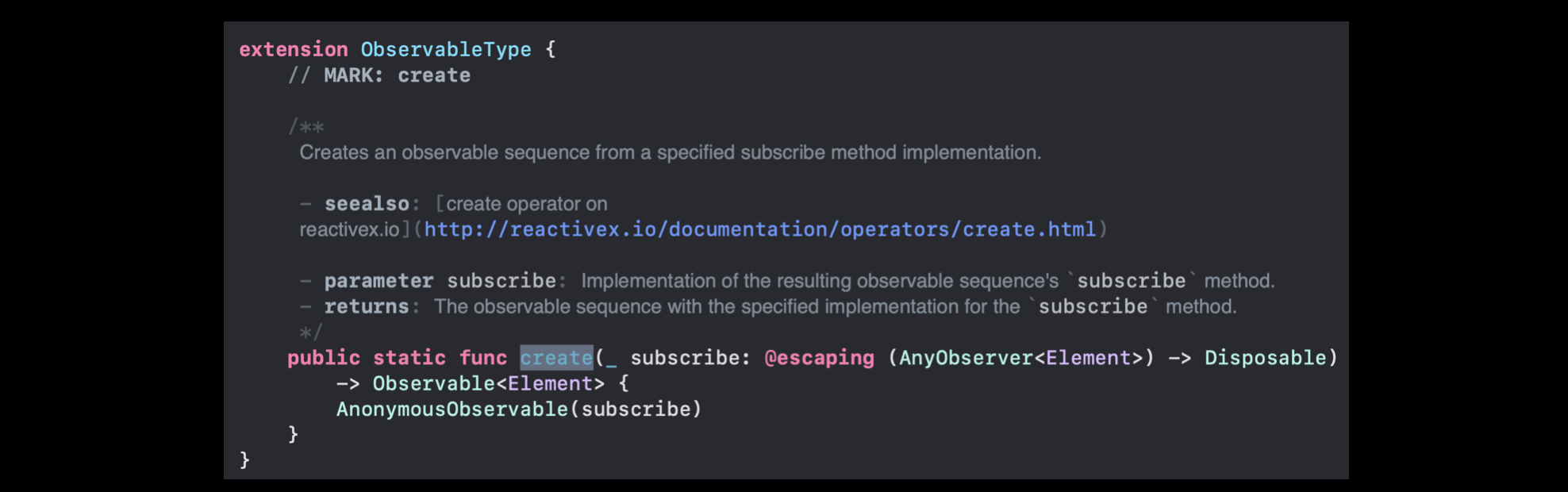Click the returns doc keyword
The height and width of the screenshot is (492, 1568).
pos(367,306)
